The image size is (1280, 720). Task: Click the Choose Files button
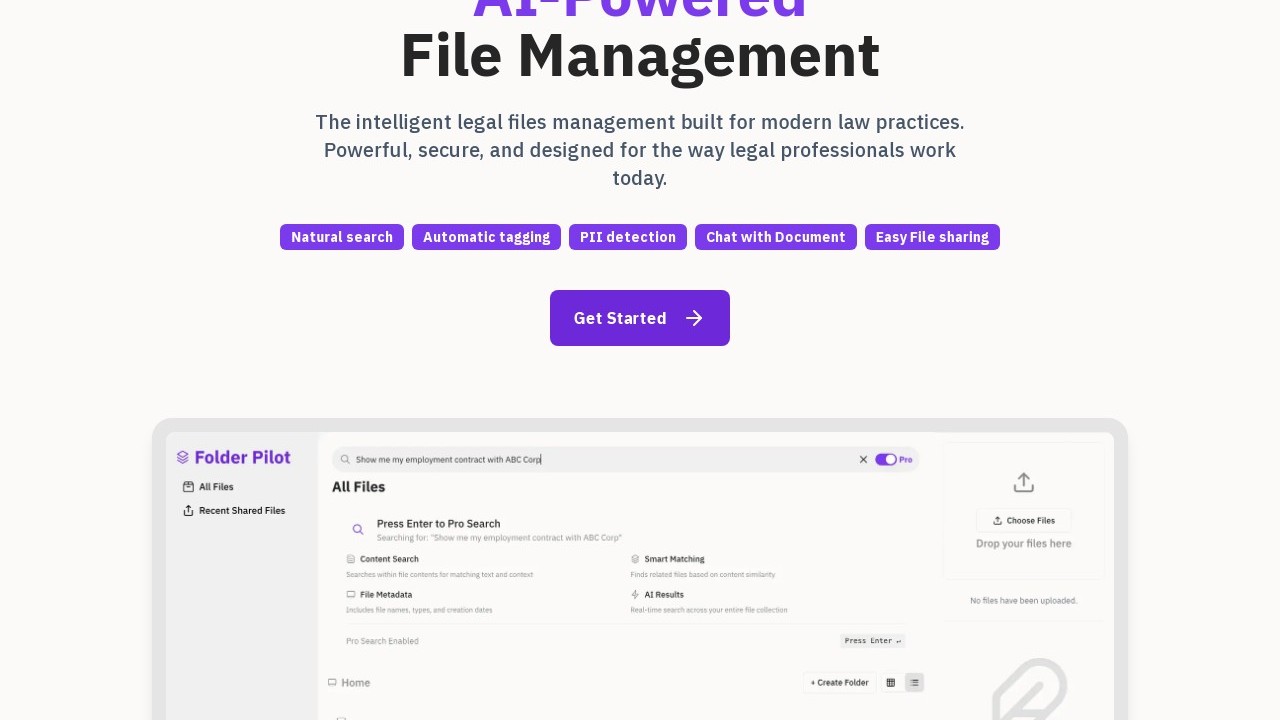[x=1023, y=521]
